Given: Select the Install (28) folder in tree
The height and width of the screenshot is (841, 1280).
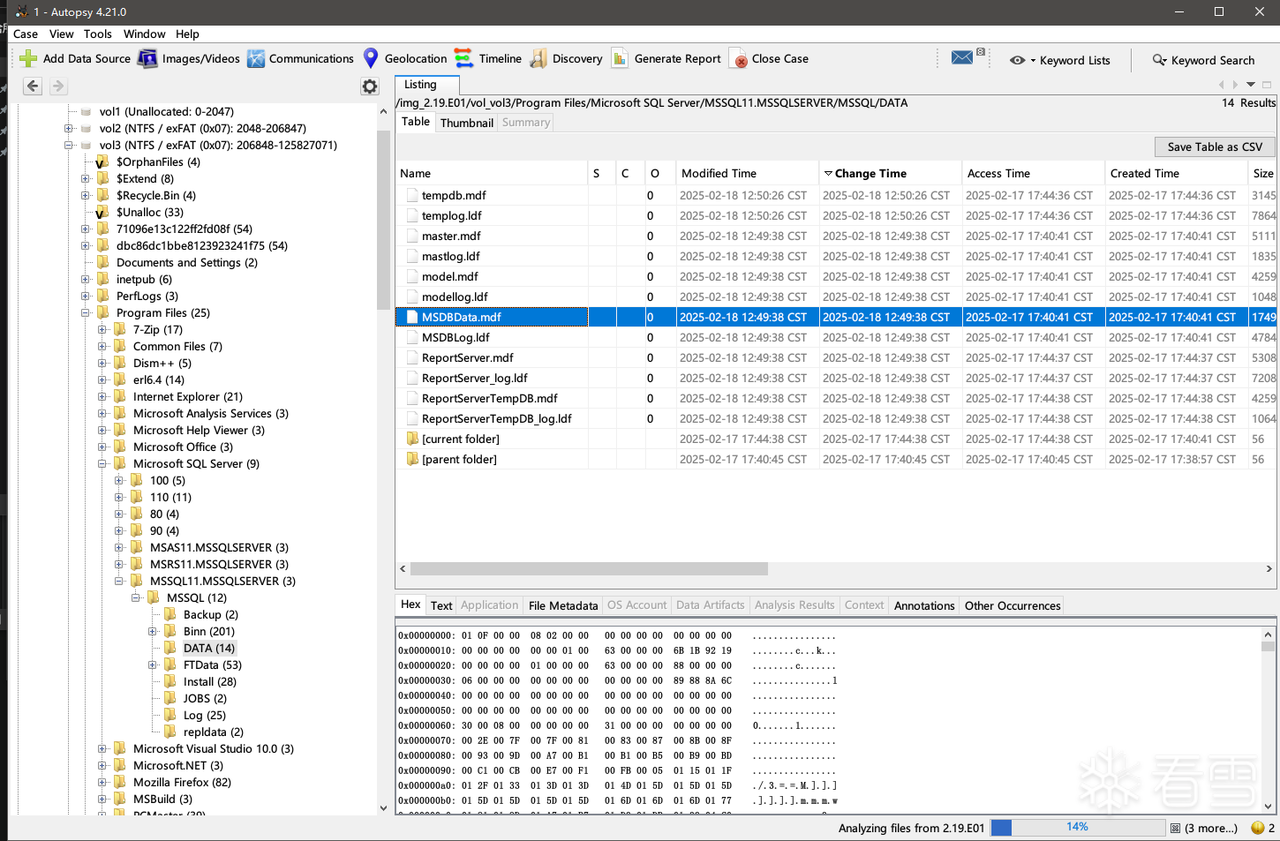Looking at the screenshot, I should 209,682.
